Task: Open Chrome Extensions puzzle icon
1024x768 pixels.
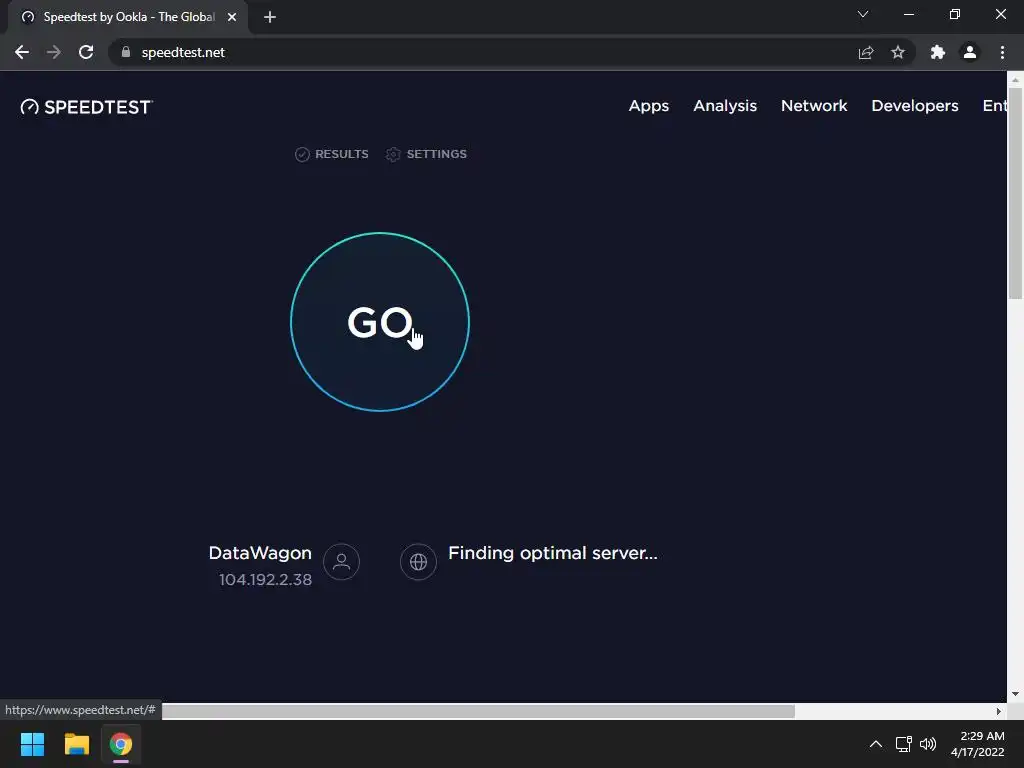Action: point(938,52)
